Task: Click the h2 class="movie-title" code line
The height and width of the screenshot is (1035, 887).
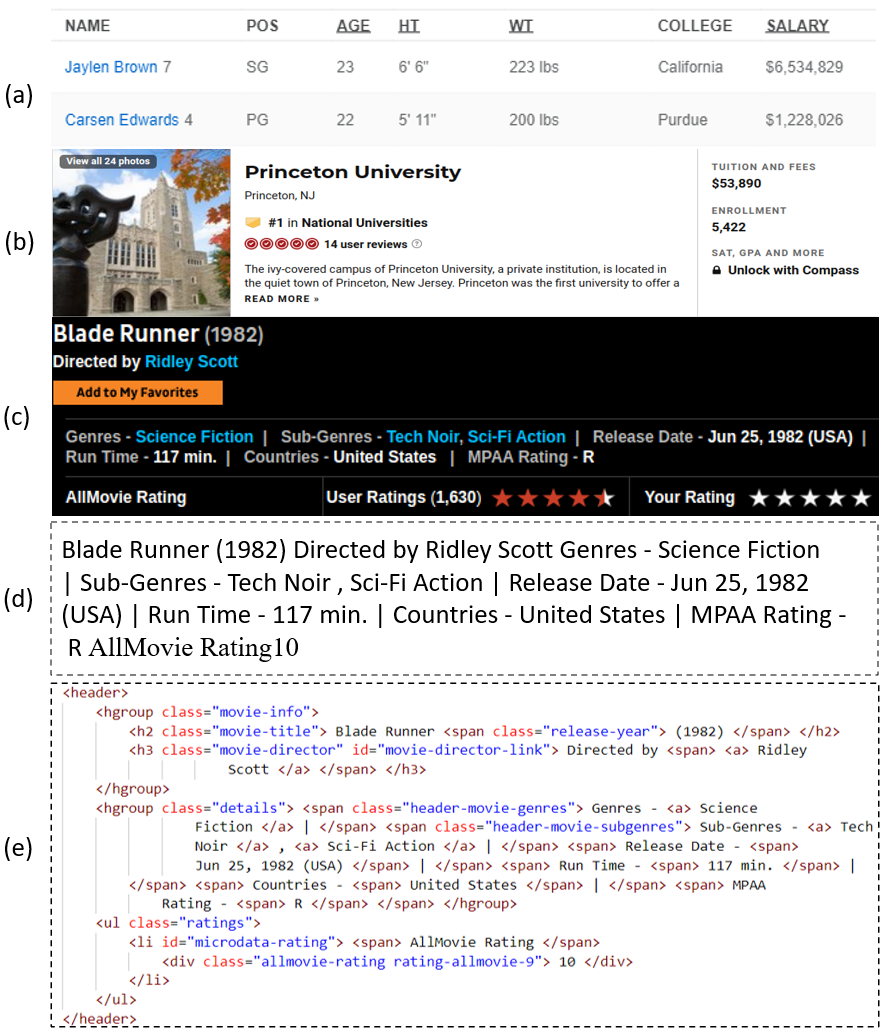Action: pos(484,731)
